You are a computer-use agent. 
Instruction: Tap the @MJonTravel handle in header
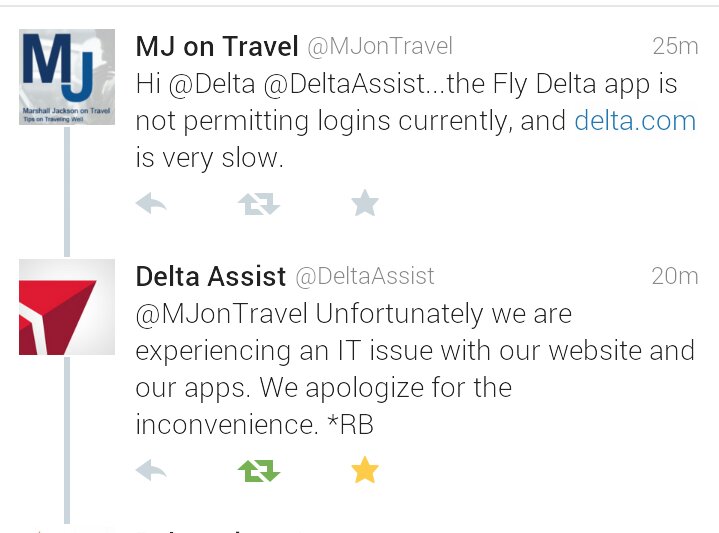pos(379,46)
